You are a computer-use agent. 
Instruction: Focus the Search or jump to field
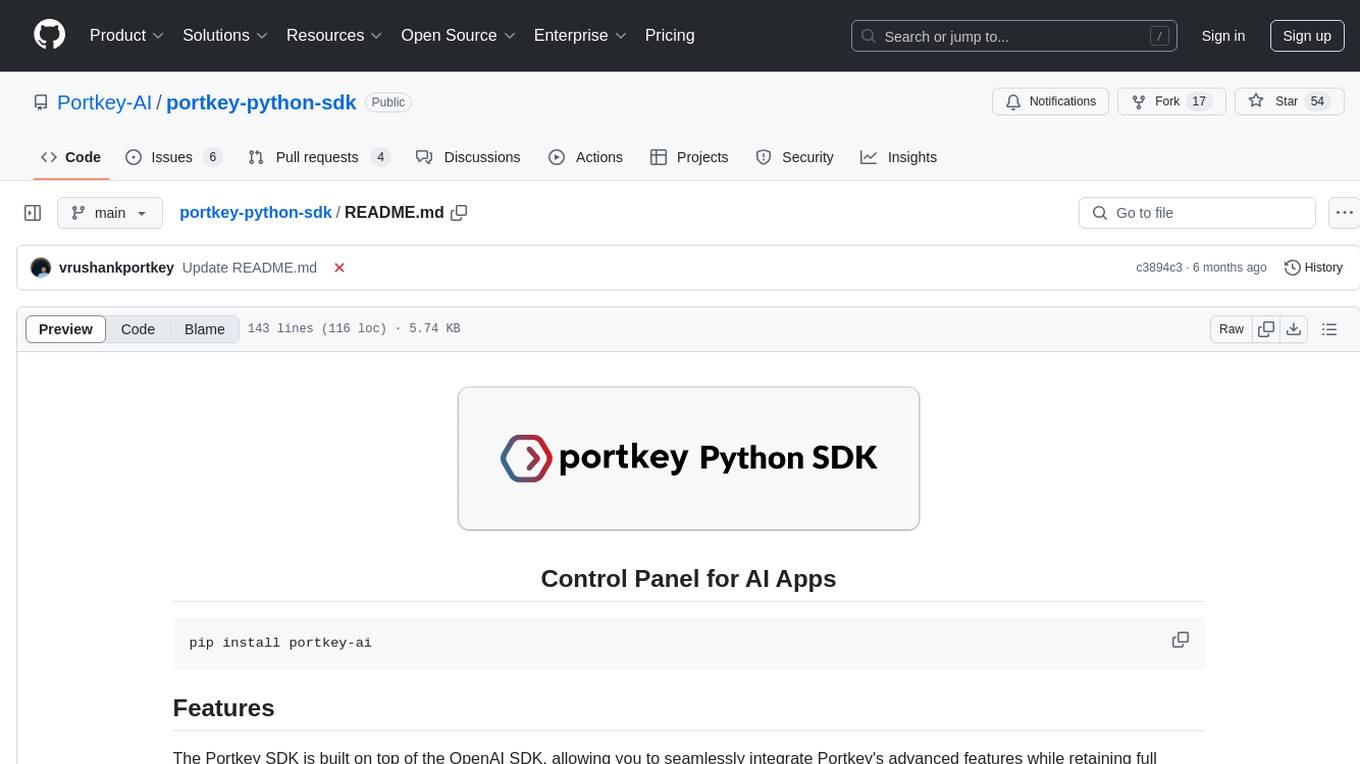[1016, 36]
